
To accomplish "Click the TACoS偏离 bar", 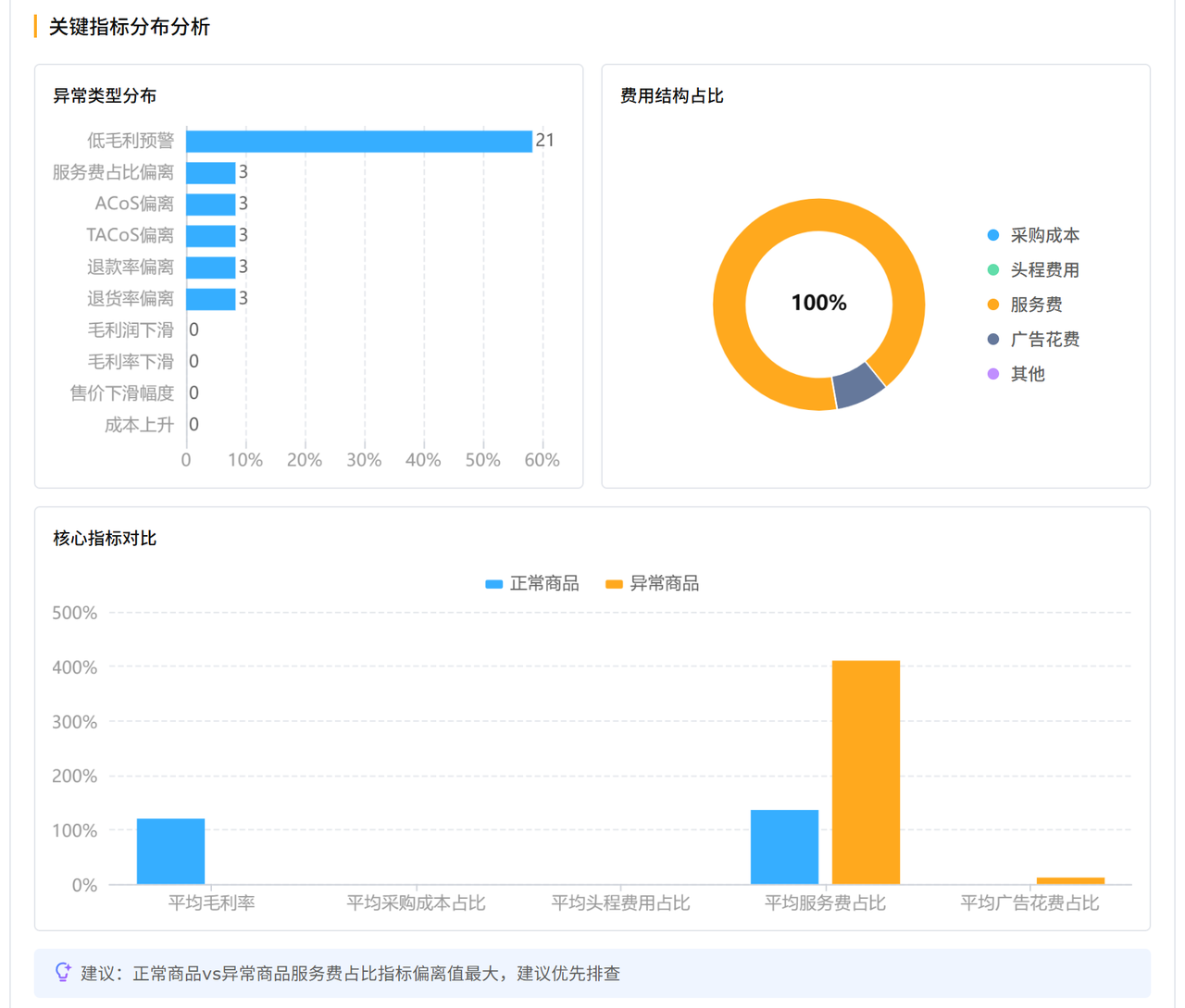I will coord(211,235).
